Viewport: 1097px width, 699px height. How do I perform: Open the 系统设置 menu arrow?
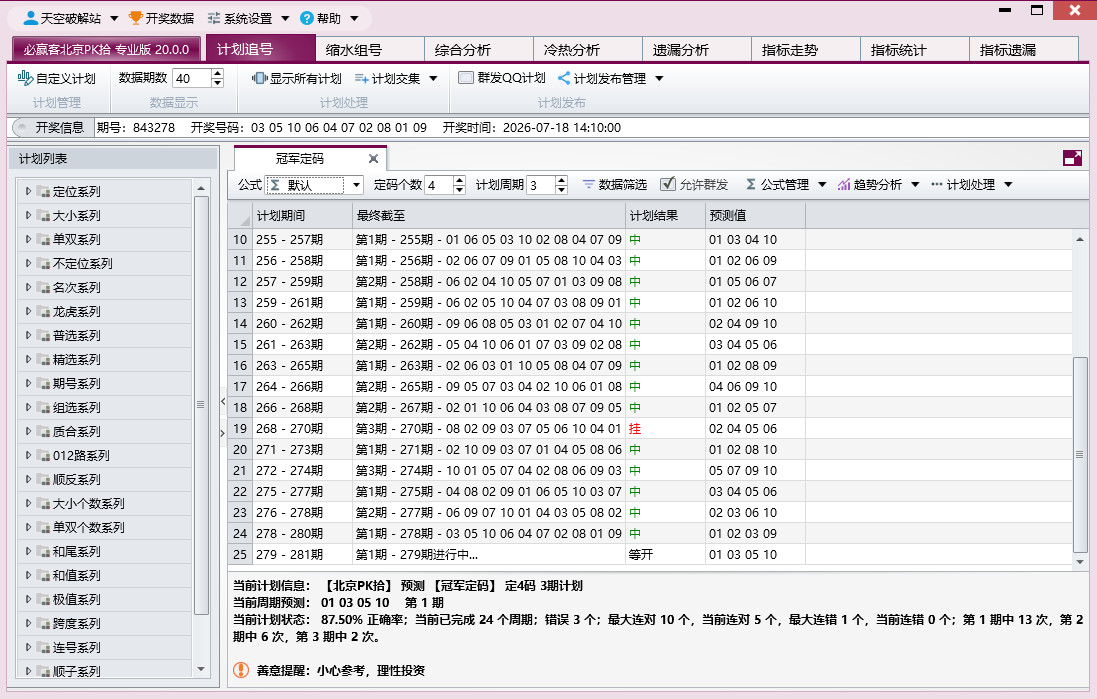coord(285,18)
